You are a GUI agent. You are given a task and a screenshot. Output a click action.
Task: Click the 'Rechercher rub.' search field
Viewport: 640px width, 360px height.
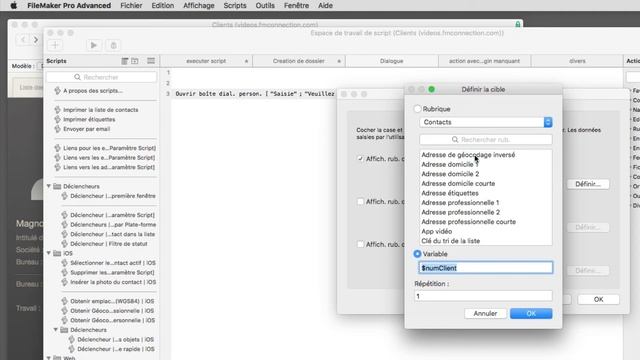click(486, 140)
